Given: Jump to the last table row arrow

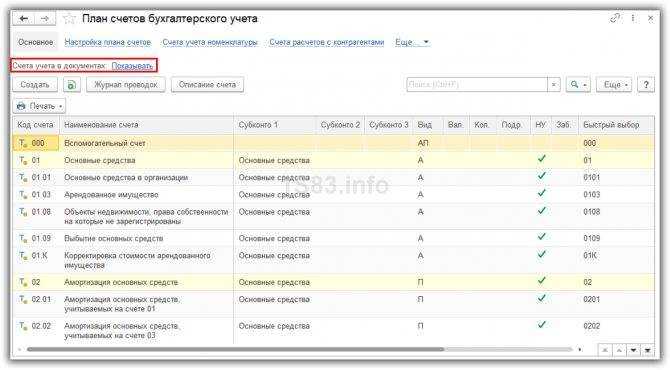Looking at the screenshot, I should 648,350.
